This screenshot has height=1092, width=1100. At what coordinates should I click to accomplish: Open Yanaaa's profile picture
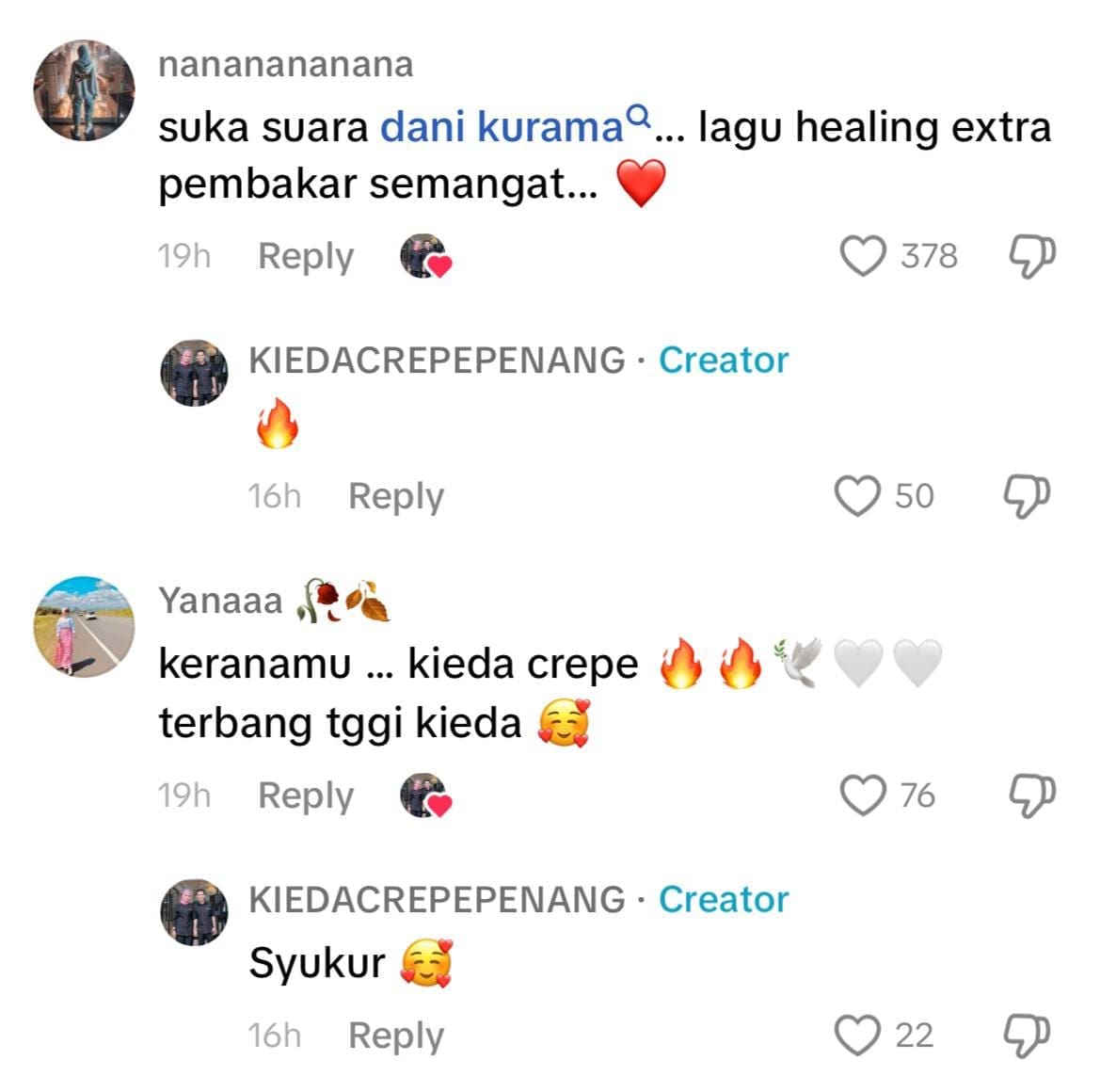pos(84,627)
